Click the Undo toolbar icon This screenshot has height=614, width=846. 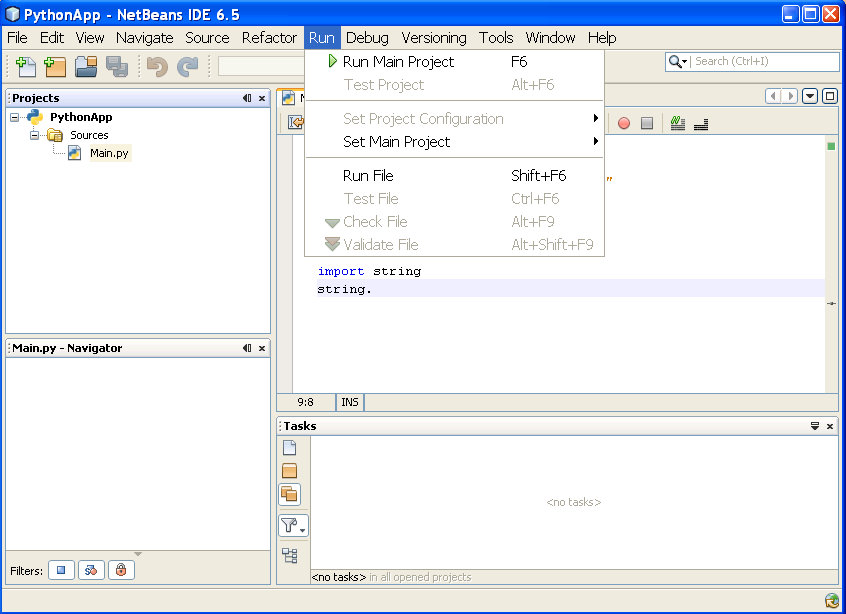(158, 67)
